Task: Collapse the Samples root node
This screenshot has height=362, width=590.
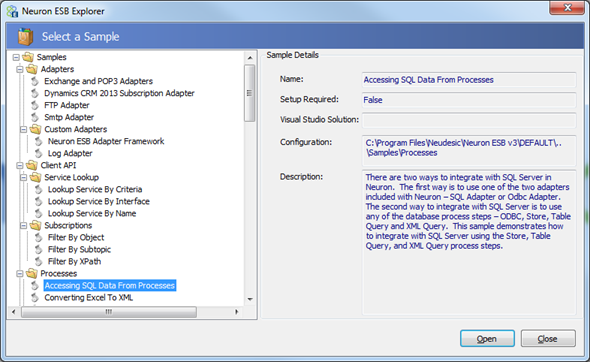Action: (x=16, y=58)
